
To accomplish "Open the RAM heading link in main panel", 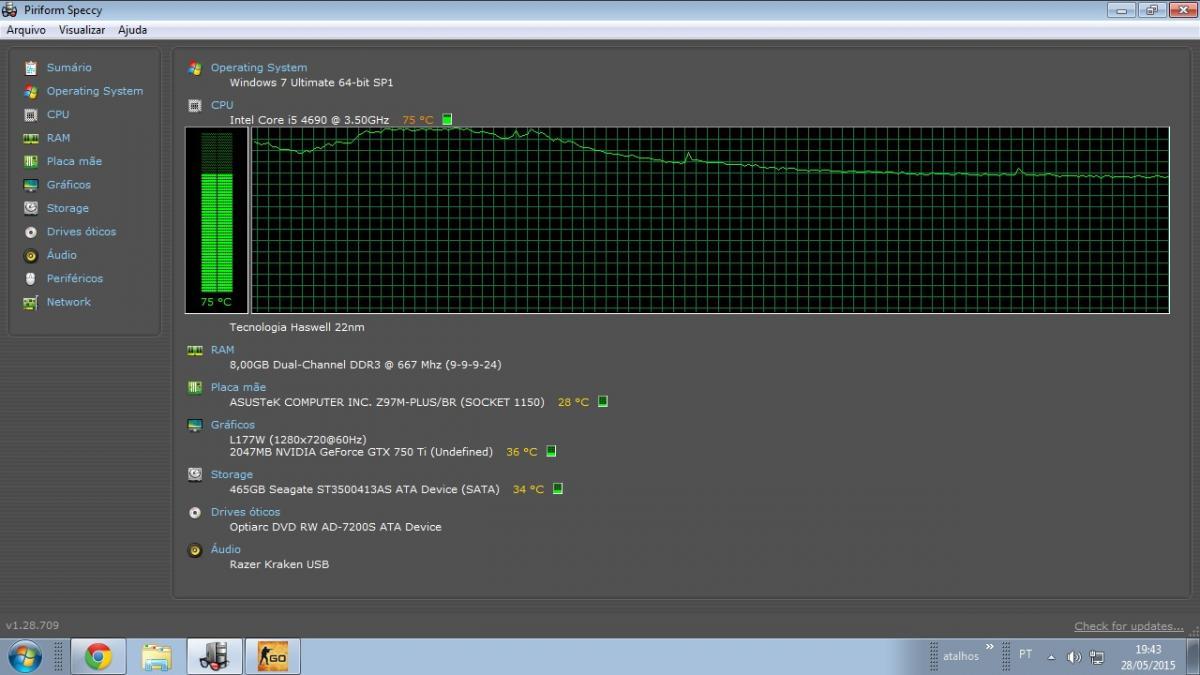I will point(222,350).
